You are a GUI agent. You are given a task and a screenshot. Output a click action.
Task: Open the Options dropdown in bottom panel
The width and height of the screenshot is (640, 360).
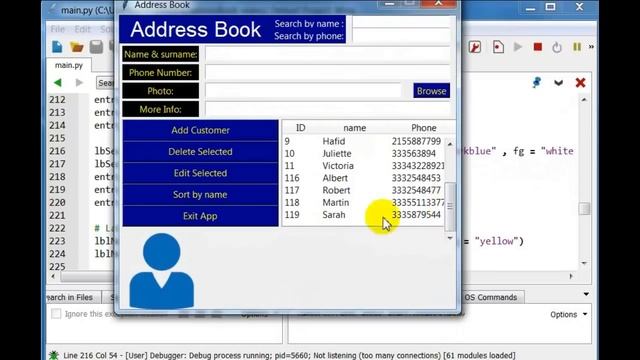(x=569, y=314)
